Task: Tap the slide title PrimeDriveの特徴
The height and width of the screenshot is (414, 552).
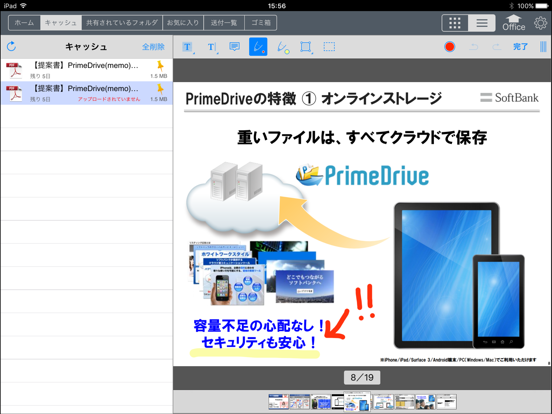Action: tap(241, 99)
